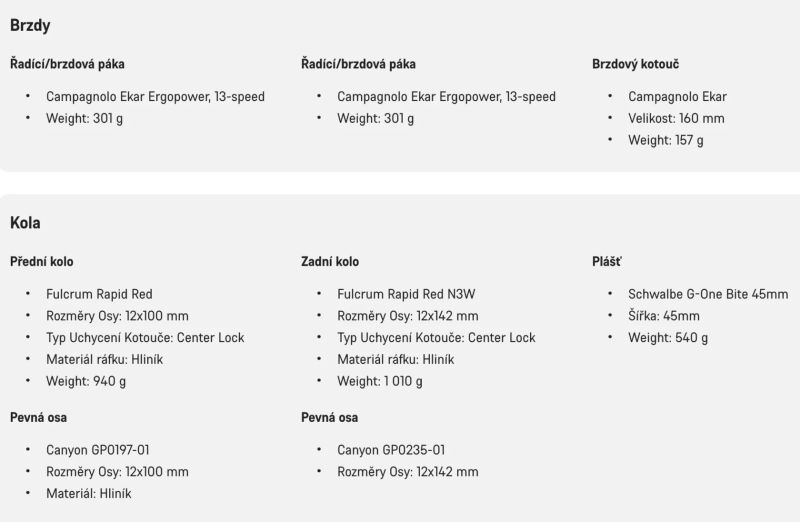Screen dimensions: 800x522
Task: Click the Weight: 540 g entry
Action: (x=667, y=338)
